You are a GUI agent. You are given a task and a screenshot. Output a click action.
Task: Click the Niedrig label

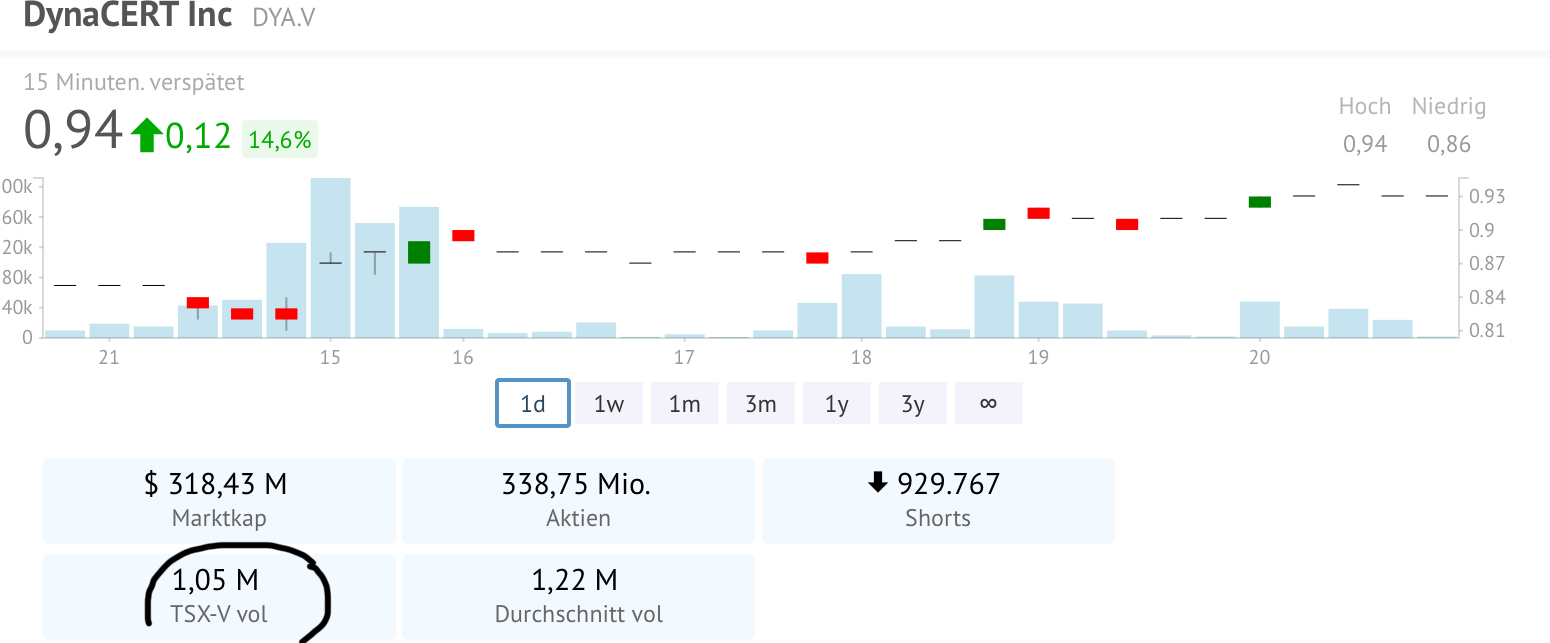pos(1449,106)
